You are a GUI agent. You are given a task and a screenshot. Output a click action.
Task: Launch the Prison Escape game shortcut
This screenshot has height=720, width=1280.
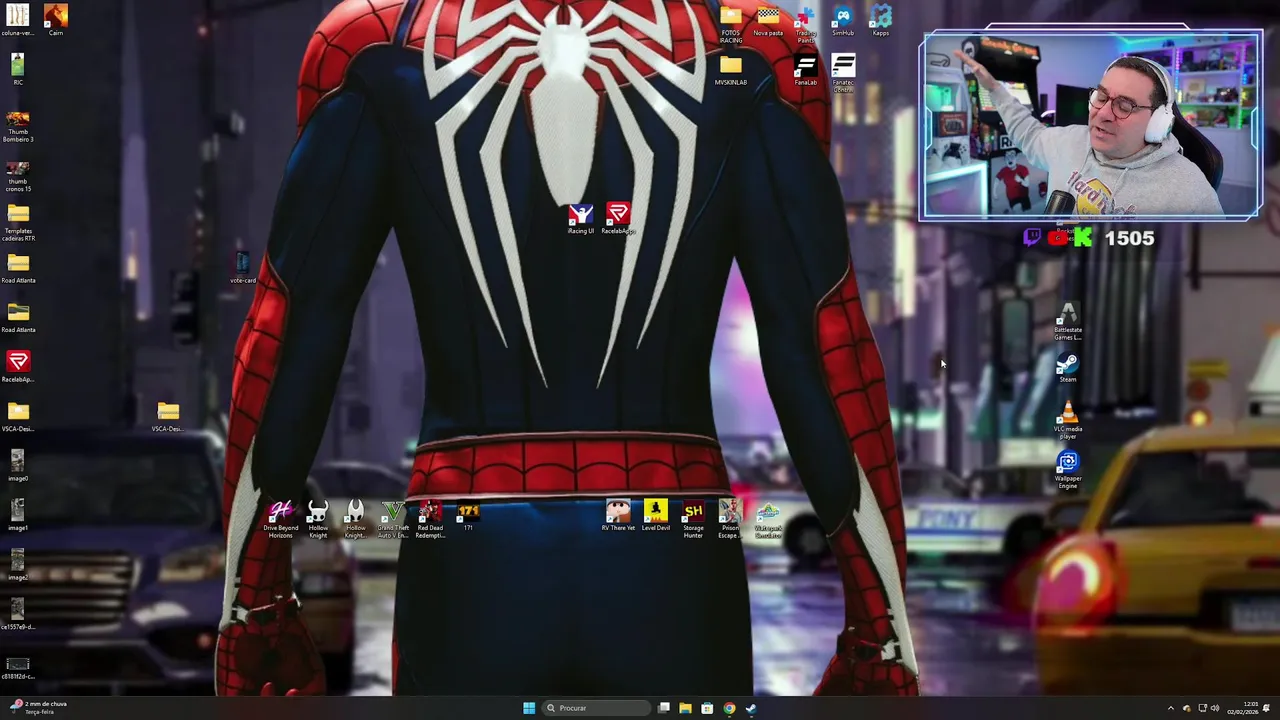tap(730, 520)
